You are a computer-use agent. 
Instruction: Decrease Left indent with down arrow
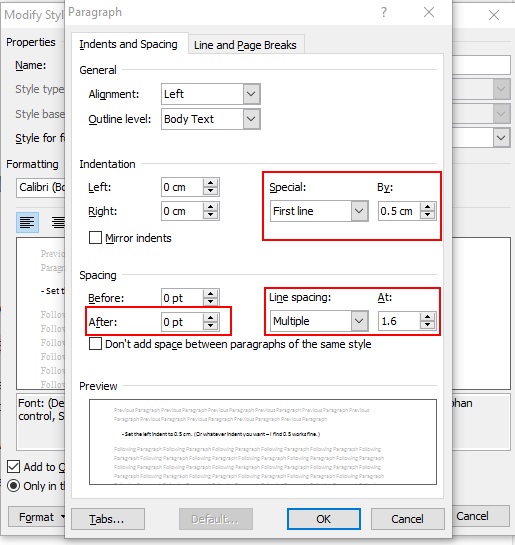pyautogui.click(x=211, y=191)
